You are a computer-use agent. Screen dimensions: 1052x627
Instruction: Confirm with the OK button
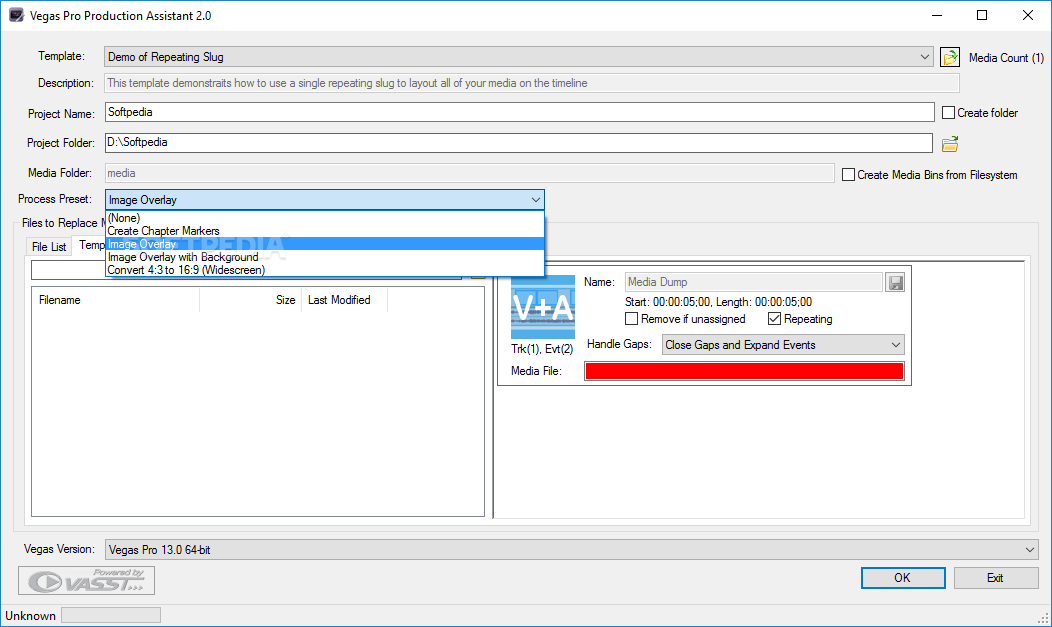[903, 578]
